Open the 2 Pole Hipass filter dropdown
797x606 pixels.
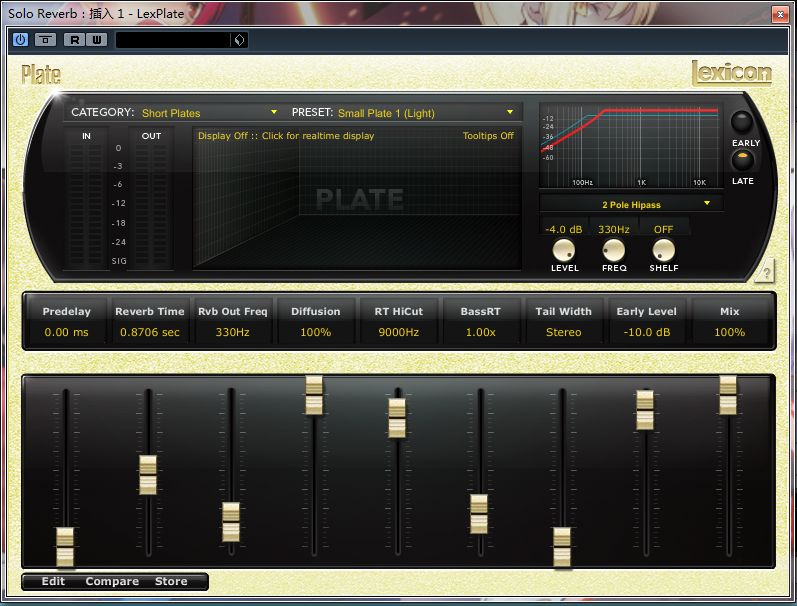tap(631, 204)
